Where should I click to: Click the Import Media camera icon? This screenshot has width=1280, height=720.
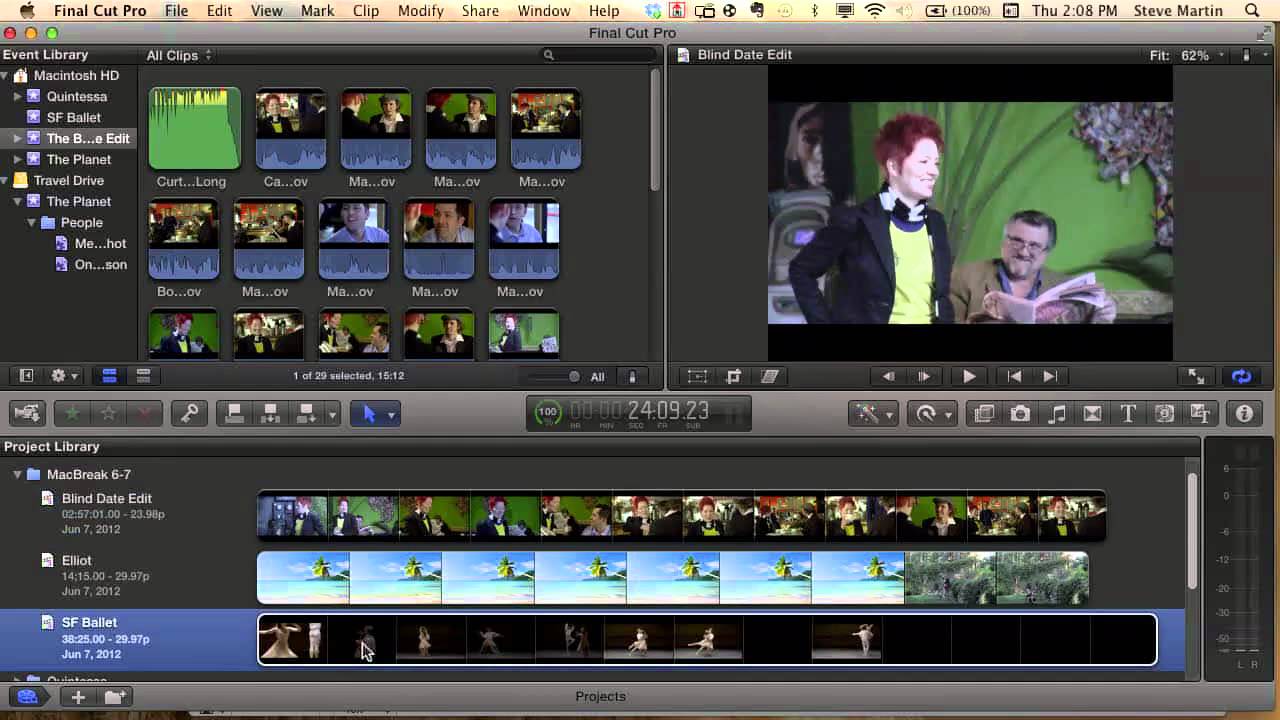tap(28, 413)
